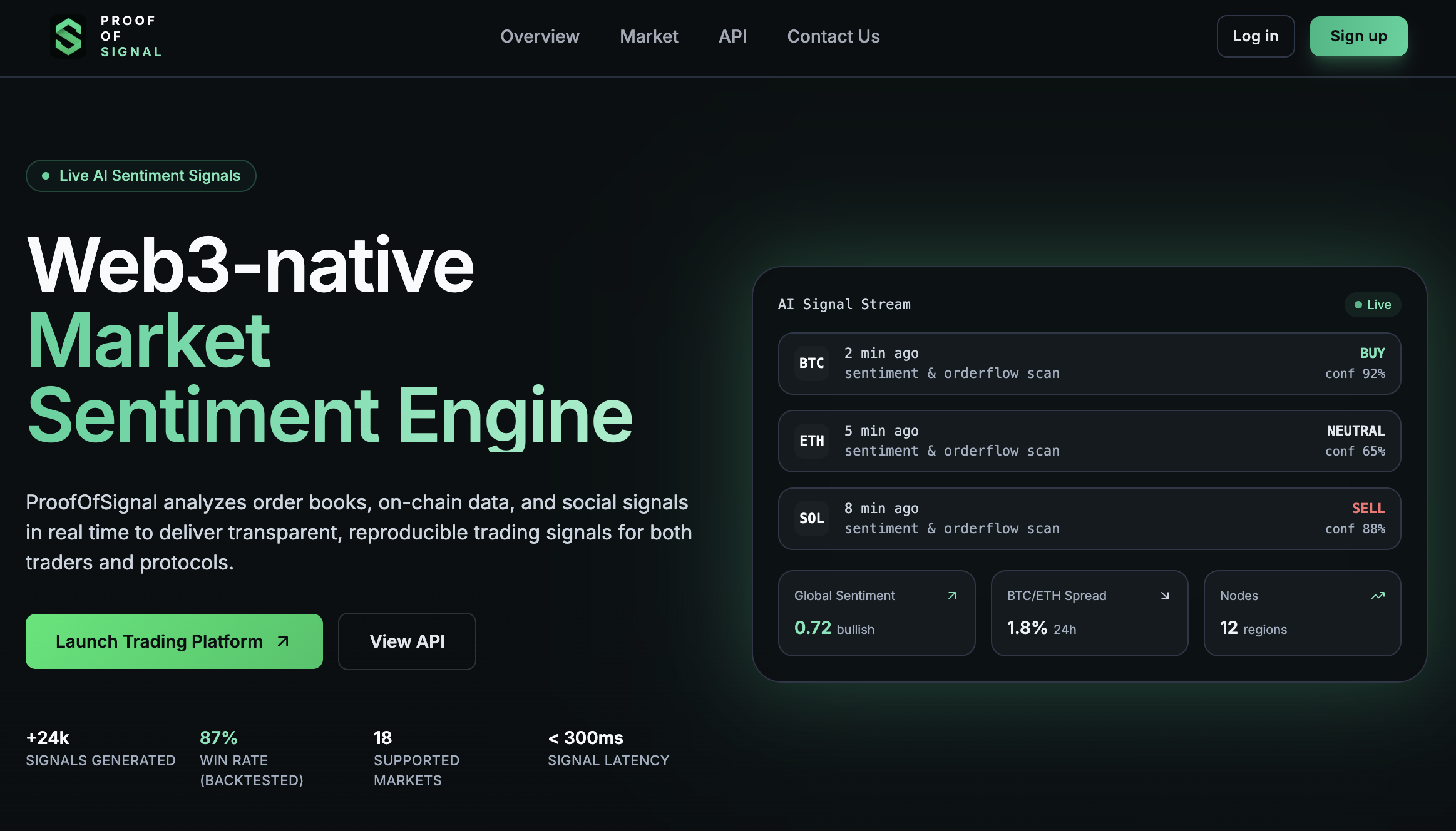Click the BTC/ETH Spread trend arrow icon
The image size is (1456, 831).
point(1164,595)
